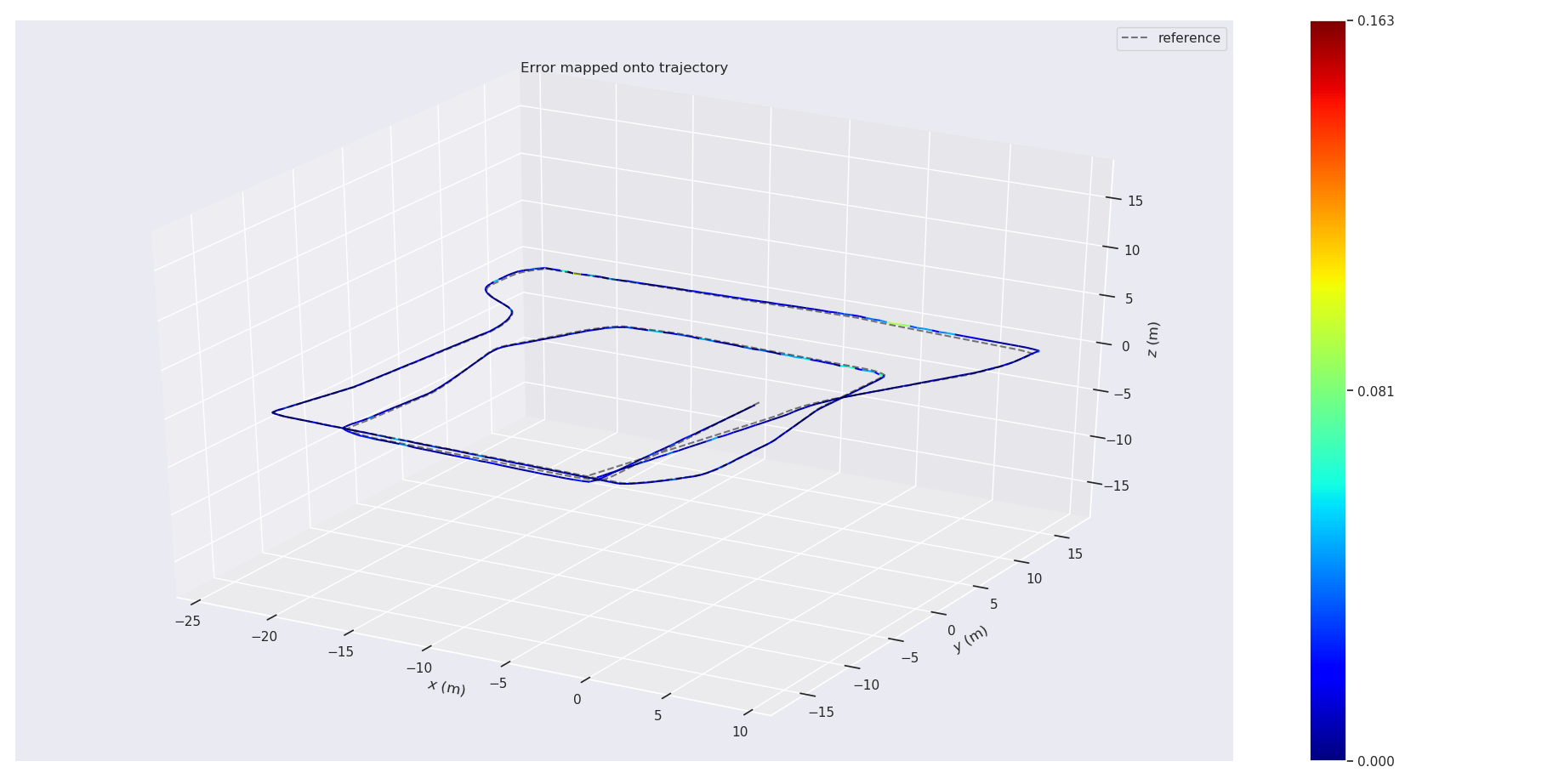Click the "z (m)" axis label
1553x784 pixels.
pos(1153,339)
